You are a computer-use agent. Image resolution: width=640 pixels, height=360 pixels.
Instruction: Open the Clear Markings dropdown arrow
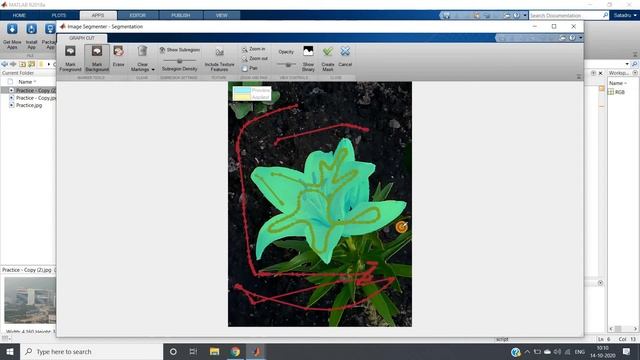coord(153,70)
